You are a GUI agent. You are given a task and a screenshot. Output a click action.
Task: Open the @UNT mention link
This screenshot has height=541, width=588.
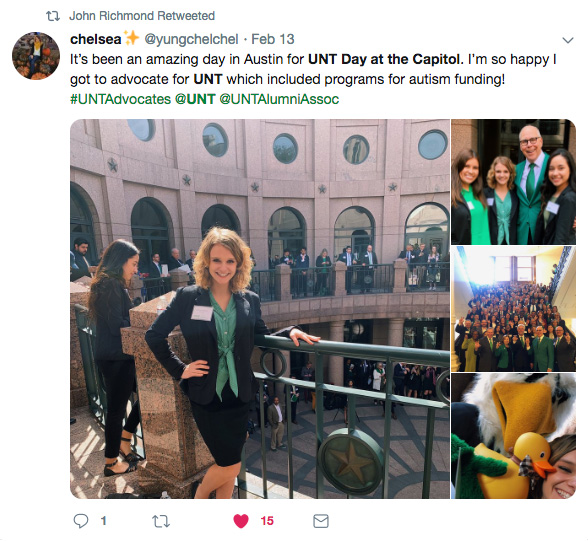pos(195,99)
